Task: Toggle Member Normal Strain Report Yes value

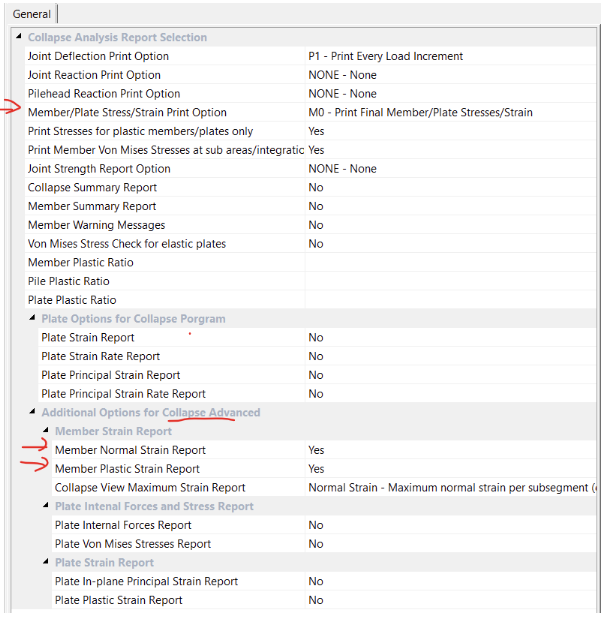Action: pos(451,450)
